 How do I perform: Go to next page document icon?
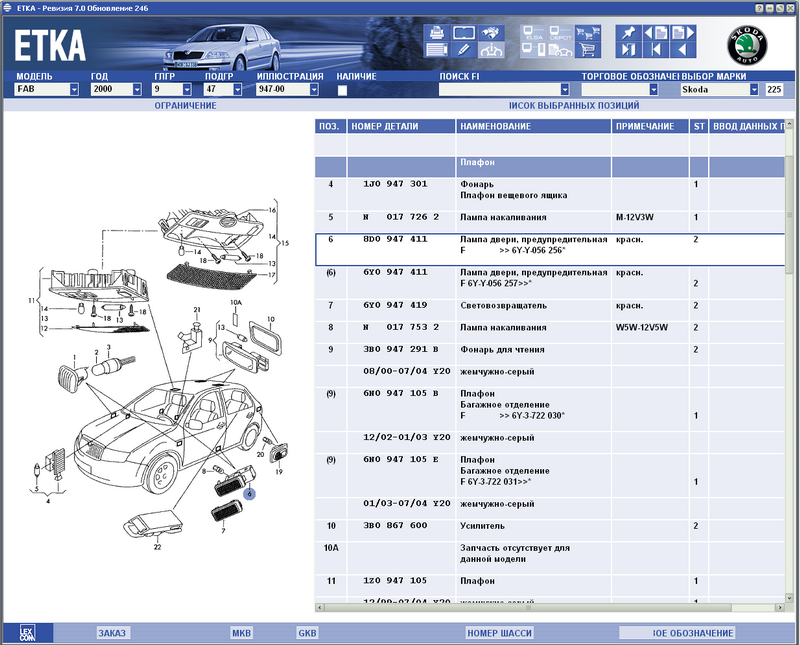683,33
